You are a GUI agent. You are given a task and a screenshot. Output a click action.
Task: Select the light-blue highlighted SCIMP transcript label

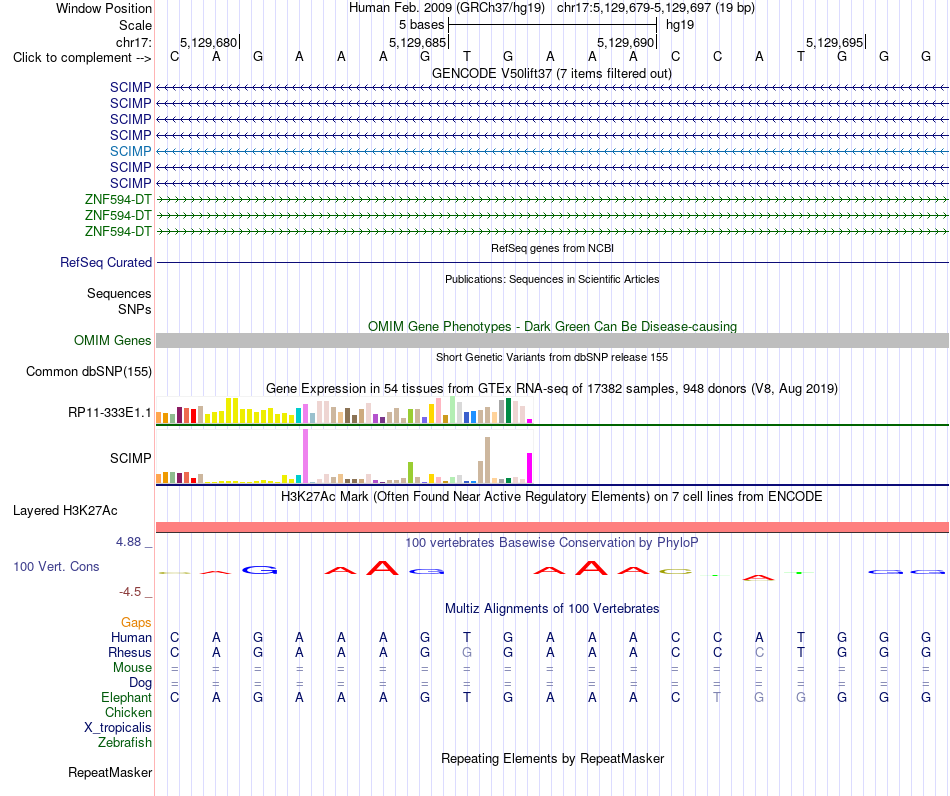pyautogui.click(x=130, y=151)
